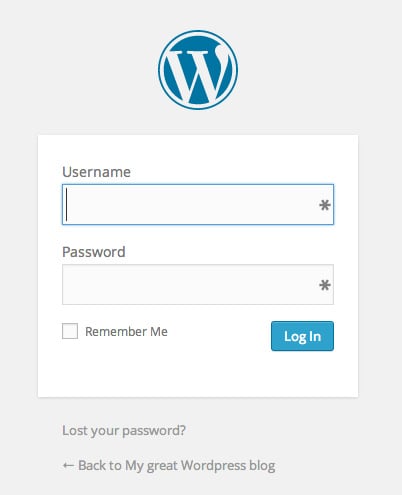Click empty space below Remember Me in form
Image resolution: width=402 pixels, height=495 pixels.
pyautogui.click(x=150, y=370)
